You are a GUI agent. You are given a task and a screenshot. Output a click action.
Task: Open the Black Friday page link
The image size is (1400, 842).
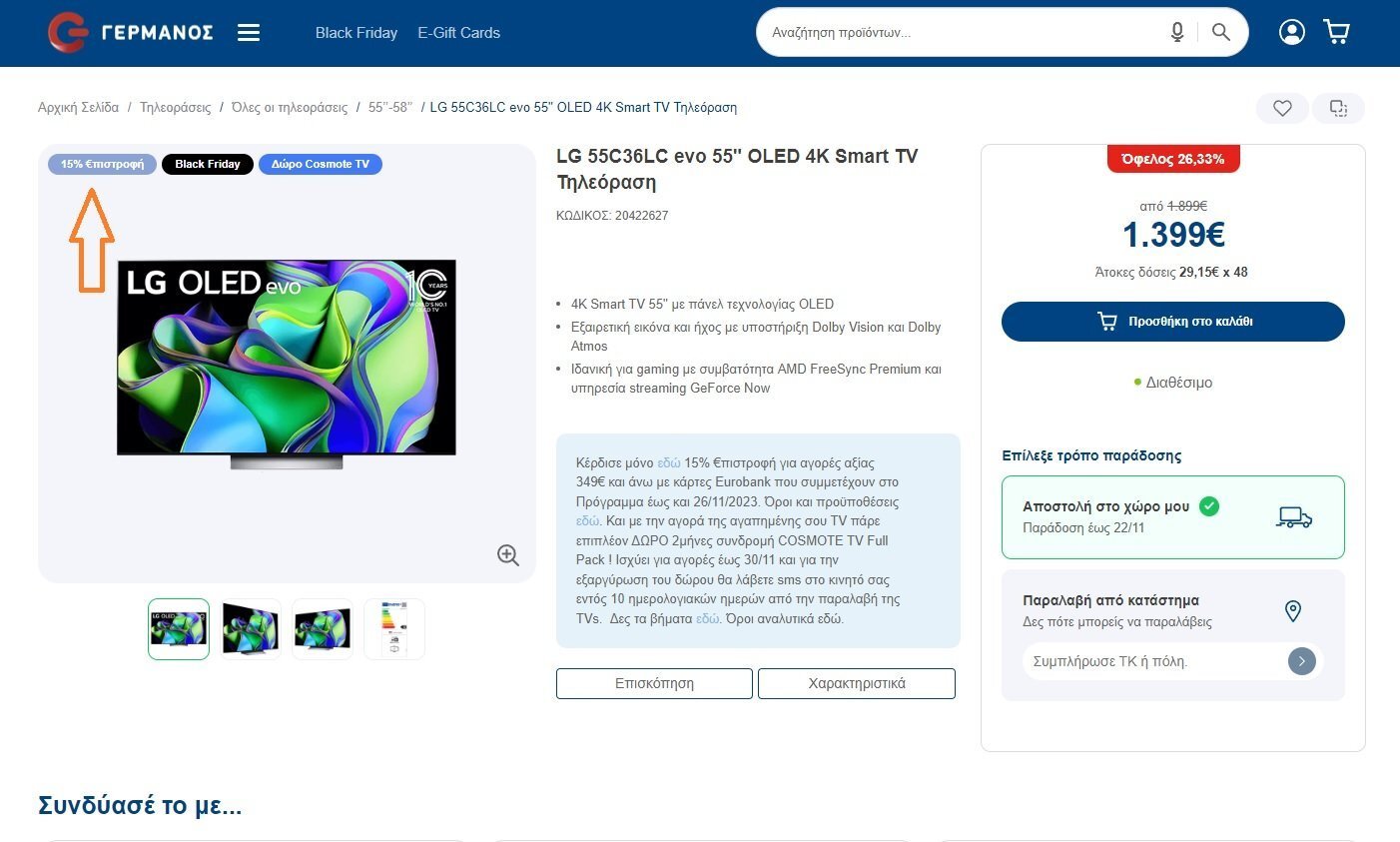[356, 33]
